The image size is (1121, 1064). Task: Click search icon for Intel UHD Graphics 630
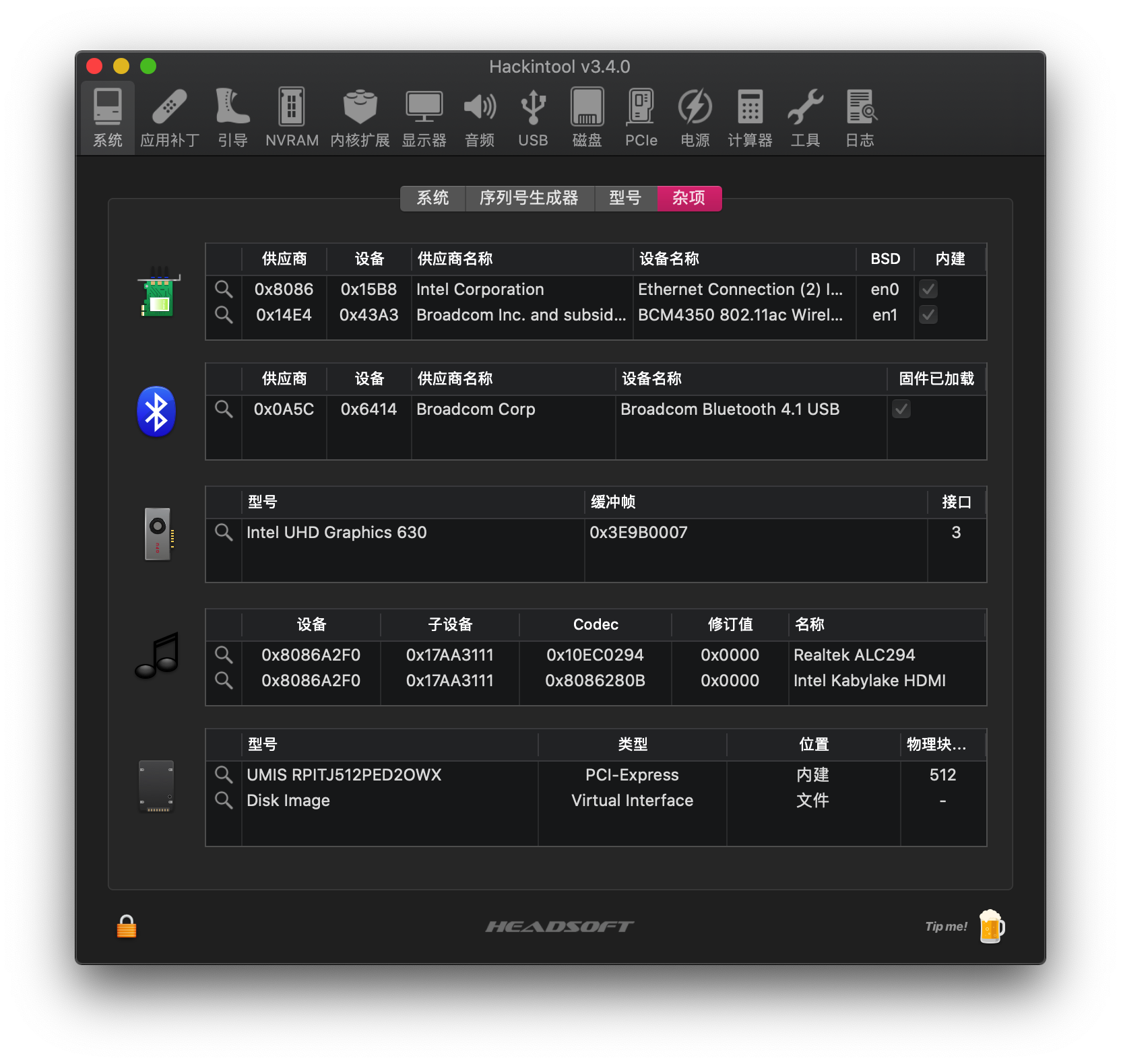click(x=224, y=533)
